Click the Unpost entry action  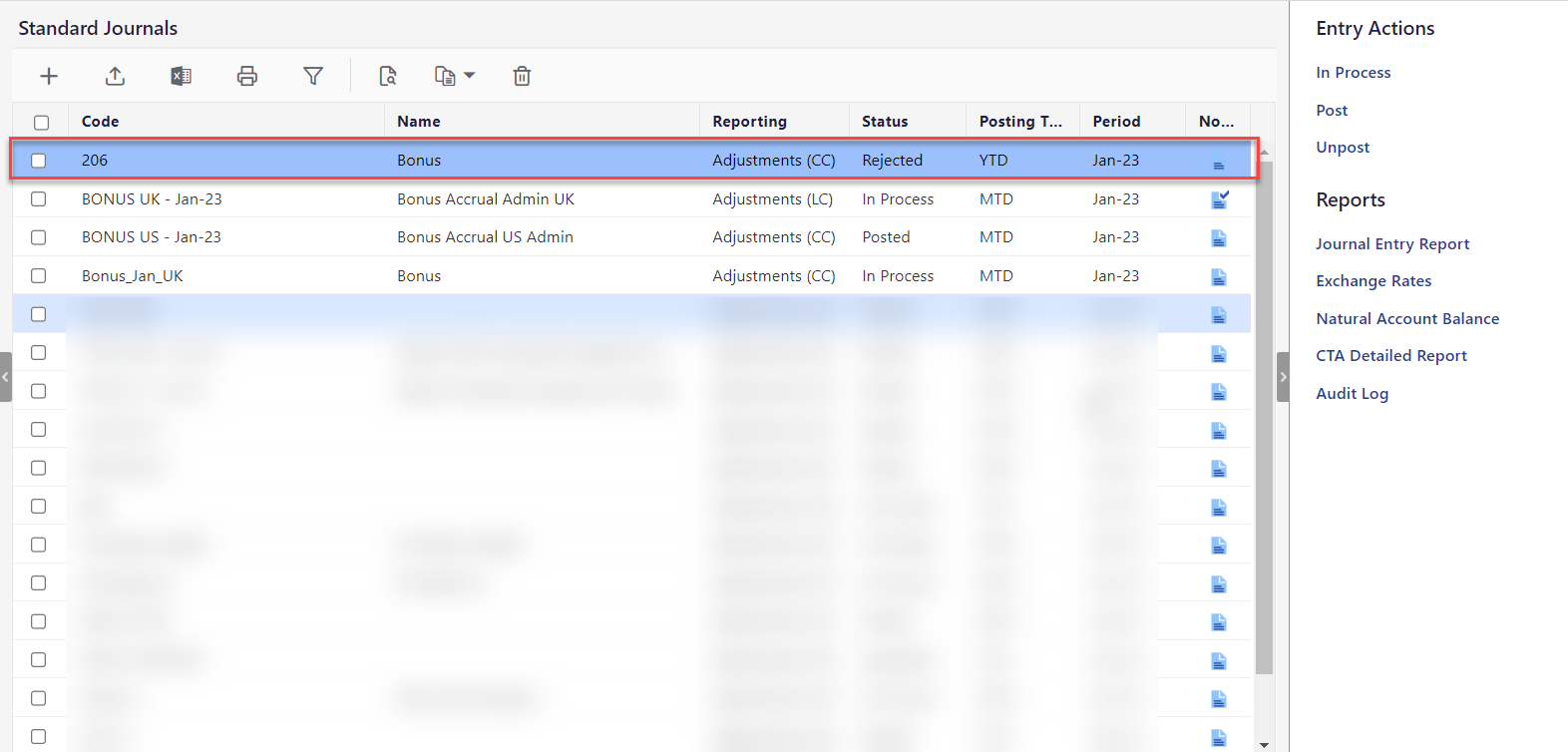[x=1343, y=147]
